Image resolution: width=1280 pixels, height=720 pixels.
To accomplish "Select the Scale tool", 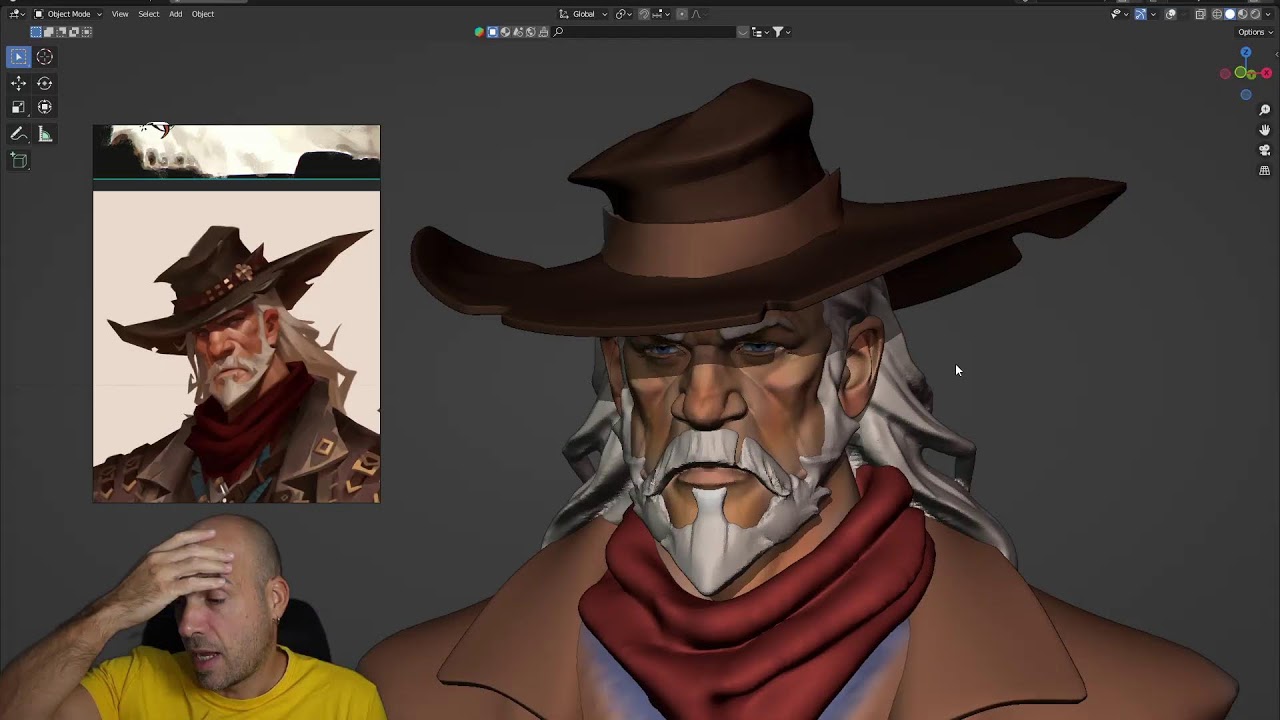I will point(18,107).
